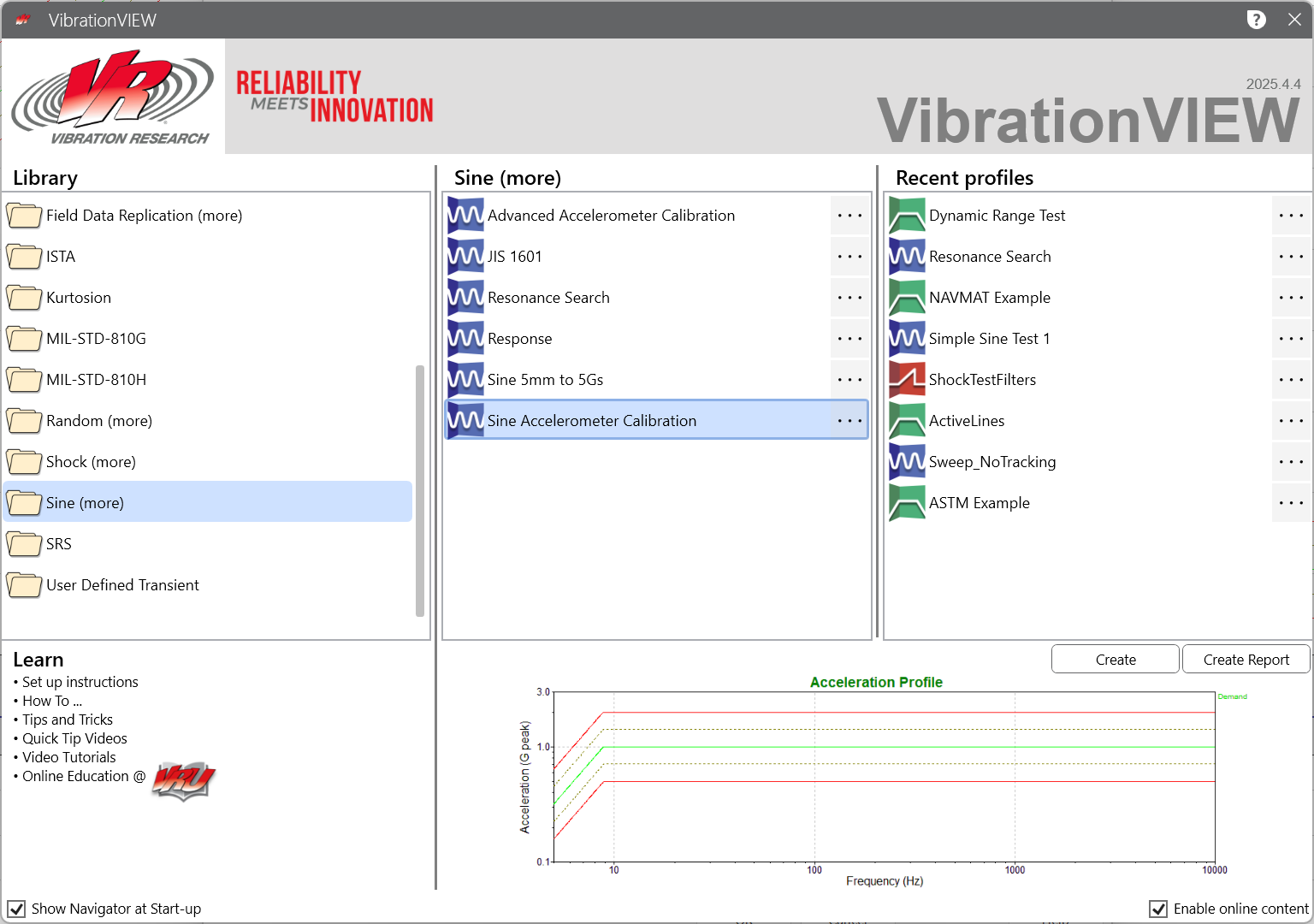Click the red ShockTestFilters shock icon

[x=907, y=380]
